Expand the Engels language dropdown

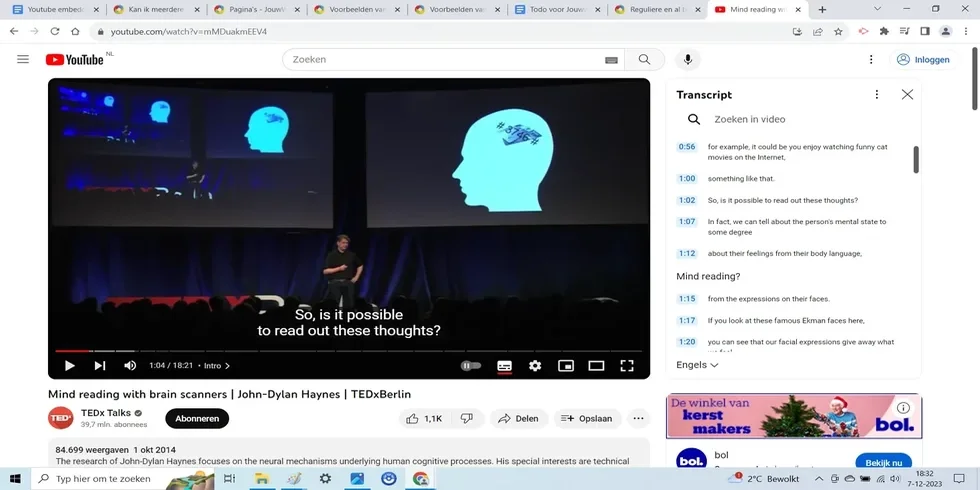point(698,365)
